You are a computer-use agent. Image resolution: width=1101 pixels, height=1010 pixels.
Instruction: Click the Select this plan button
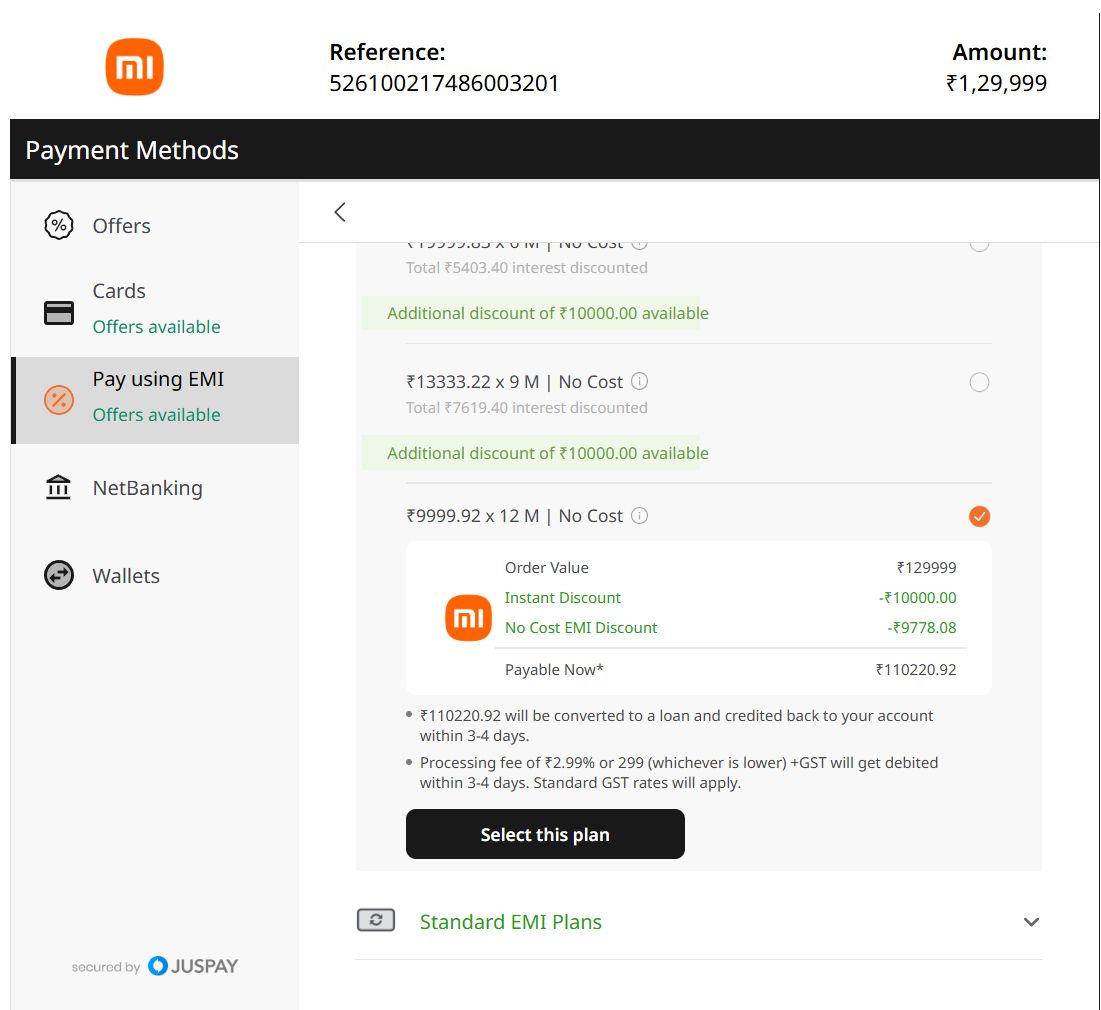[545, 834]
